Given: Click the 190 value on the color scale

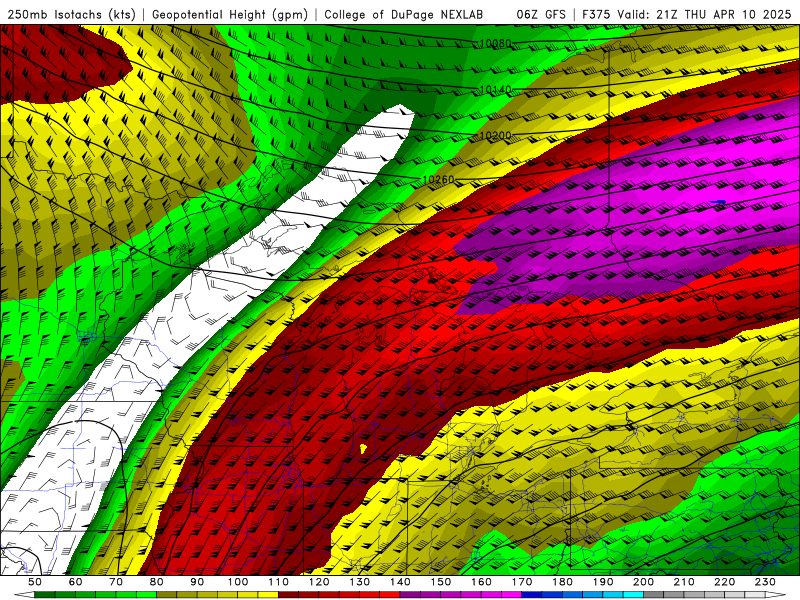Looking at the screenshot, I should (x=603, y=582).
